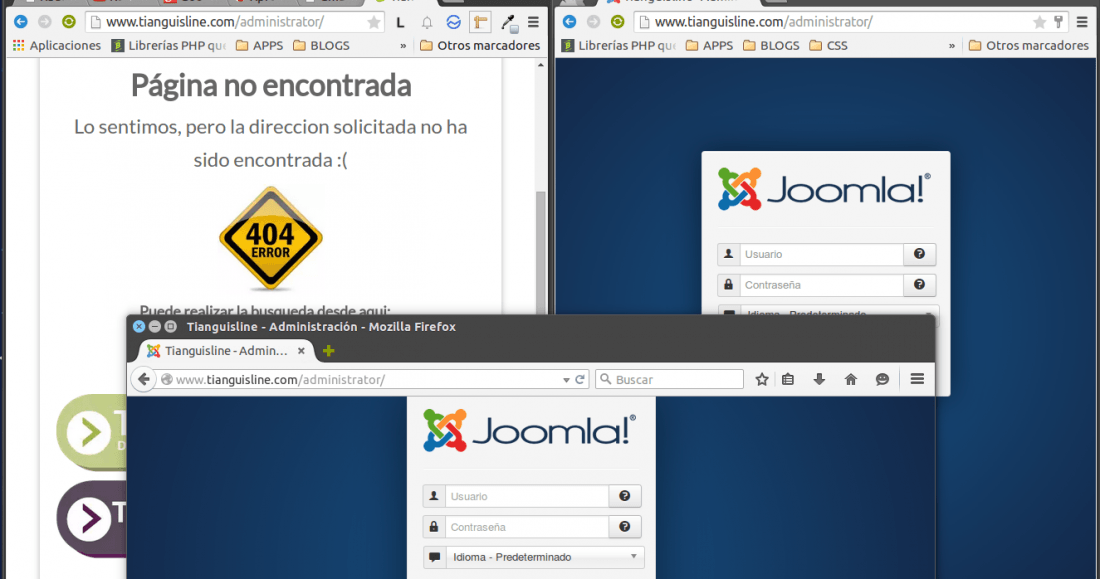Click the Joomla logo in Firefox window
The height and width of the screenshot is (579, 1100).
tap(530, 430)
